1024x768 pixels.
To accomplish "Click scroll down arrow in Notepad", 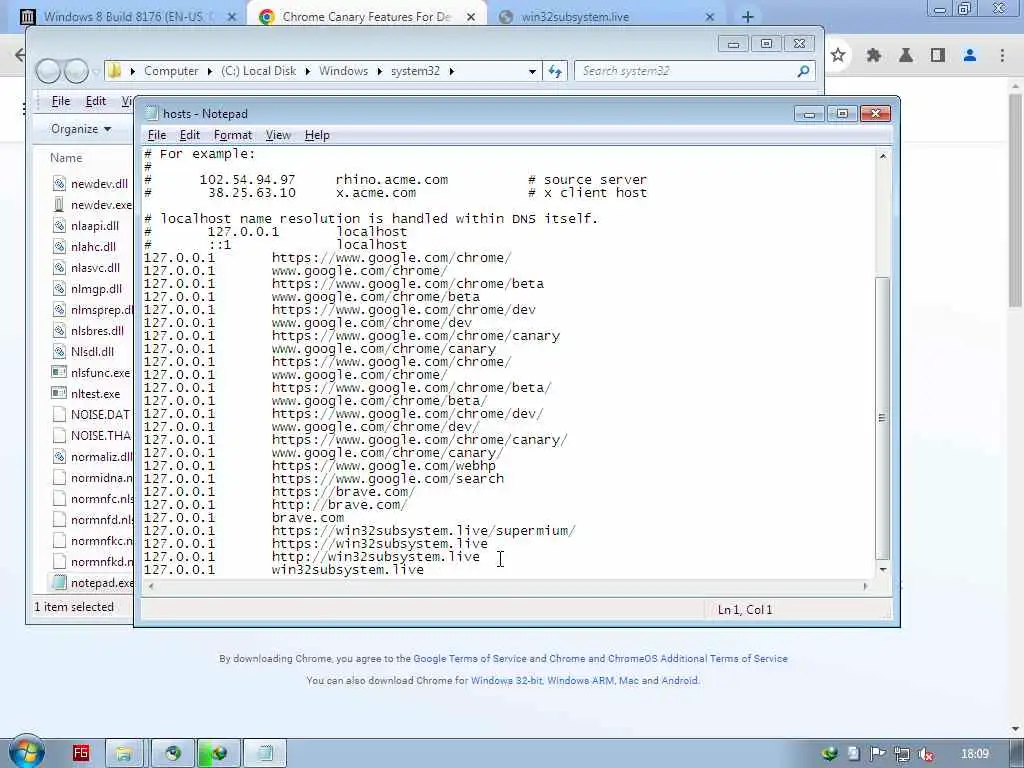I will [883, 570].
